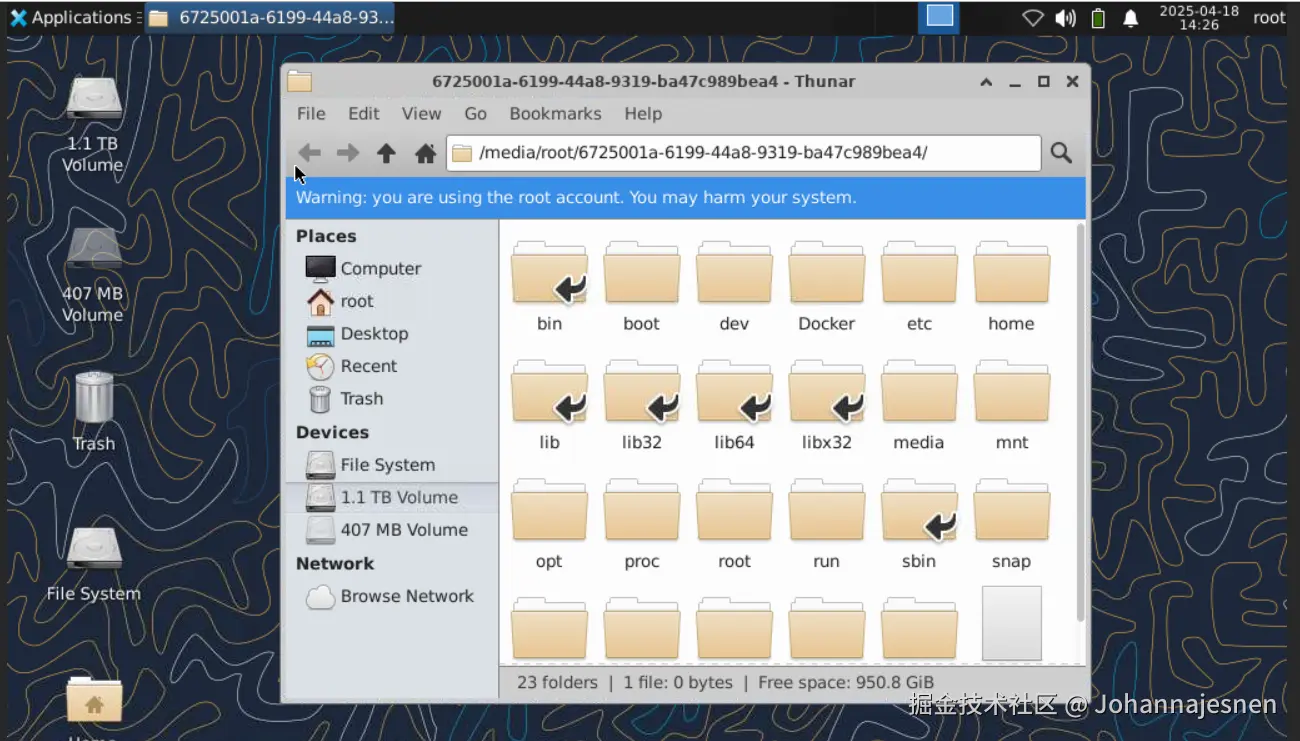Screen dimensions: 1300x741
Task: Click the notification bell icon
Action: click(1130, 18)
